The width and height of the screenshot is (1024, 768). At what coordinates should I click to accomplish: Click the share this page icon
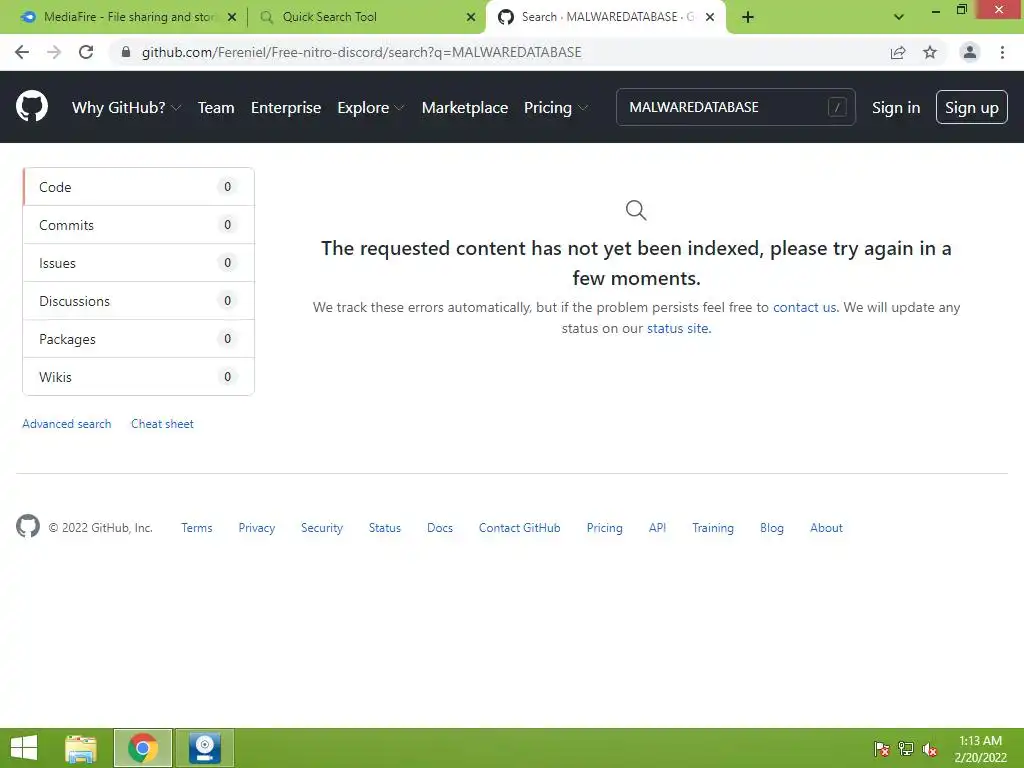898,52
